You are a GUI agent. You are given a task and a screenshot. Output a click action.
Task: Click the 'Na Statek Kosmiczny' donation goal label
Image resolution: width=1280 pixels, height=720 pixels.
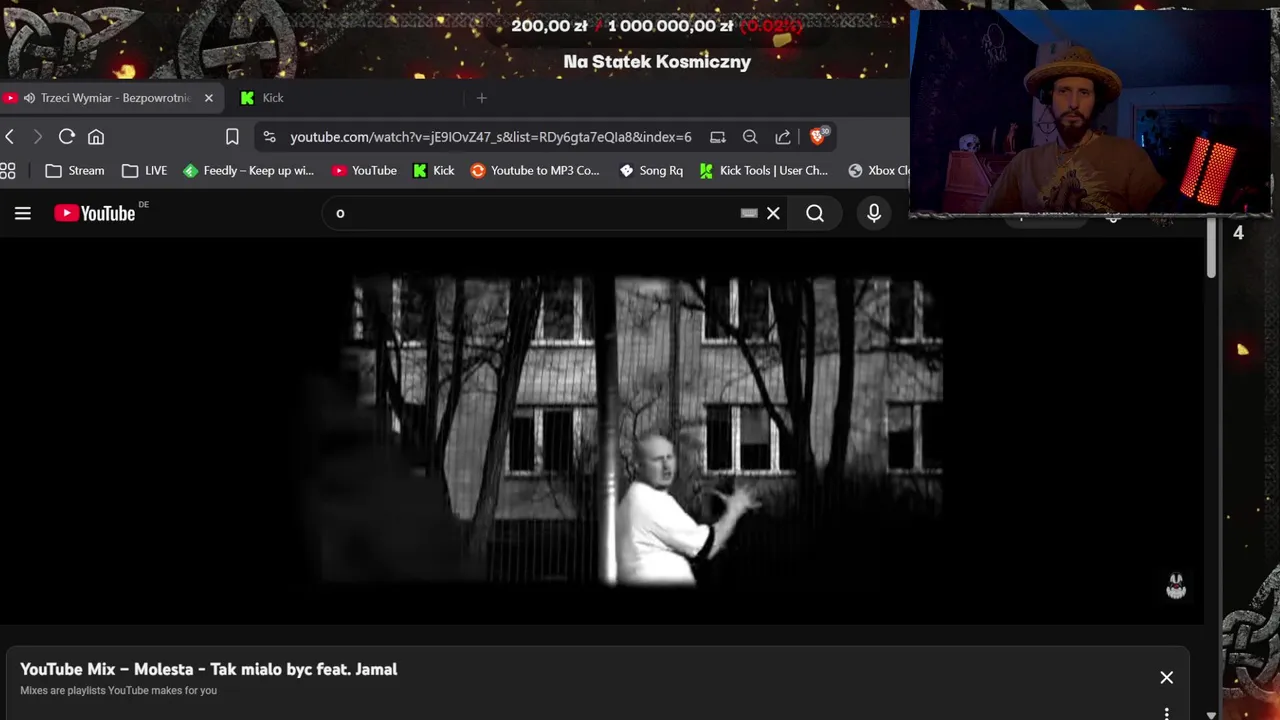657,62
